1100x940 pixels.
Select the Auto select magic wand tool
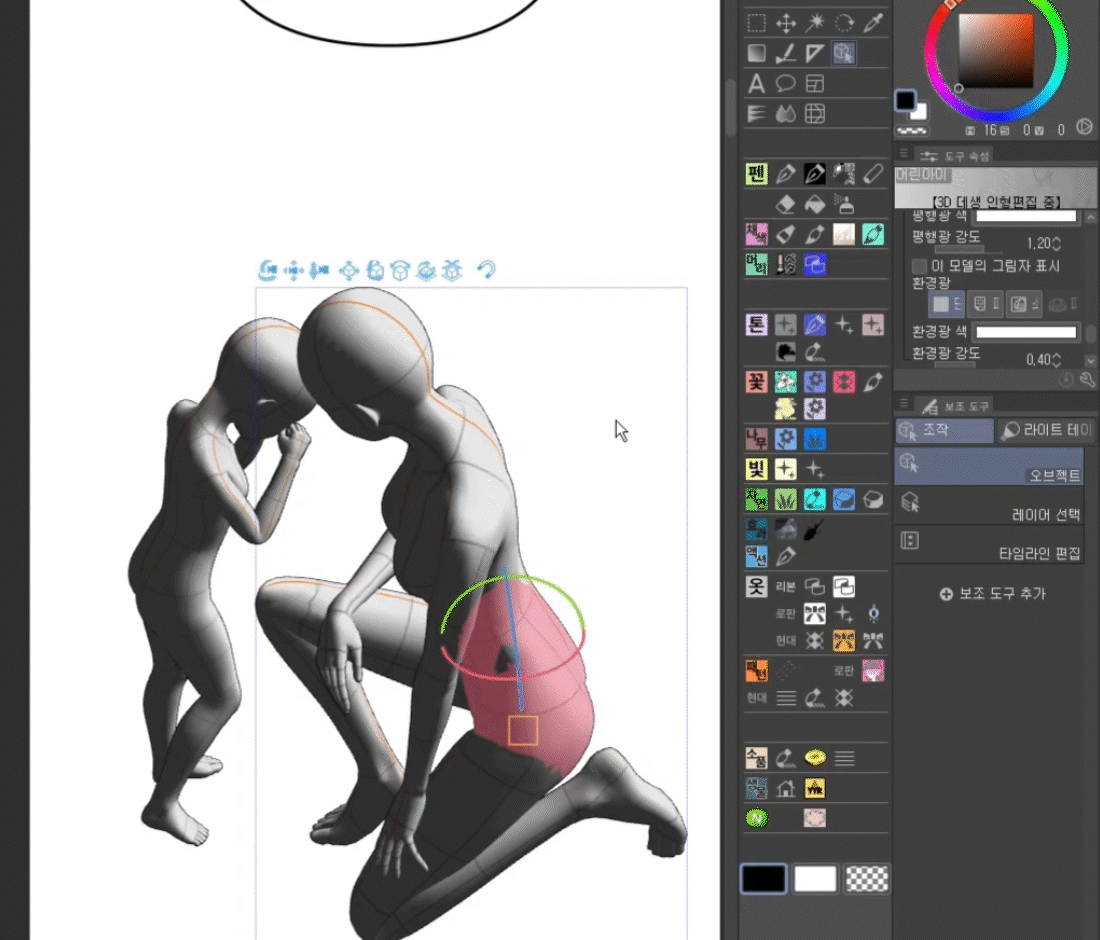point(815,22)
